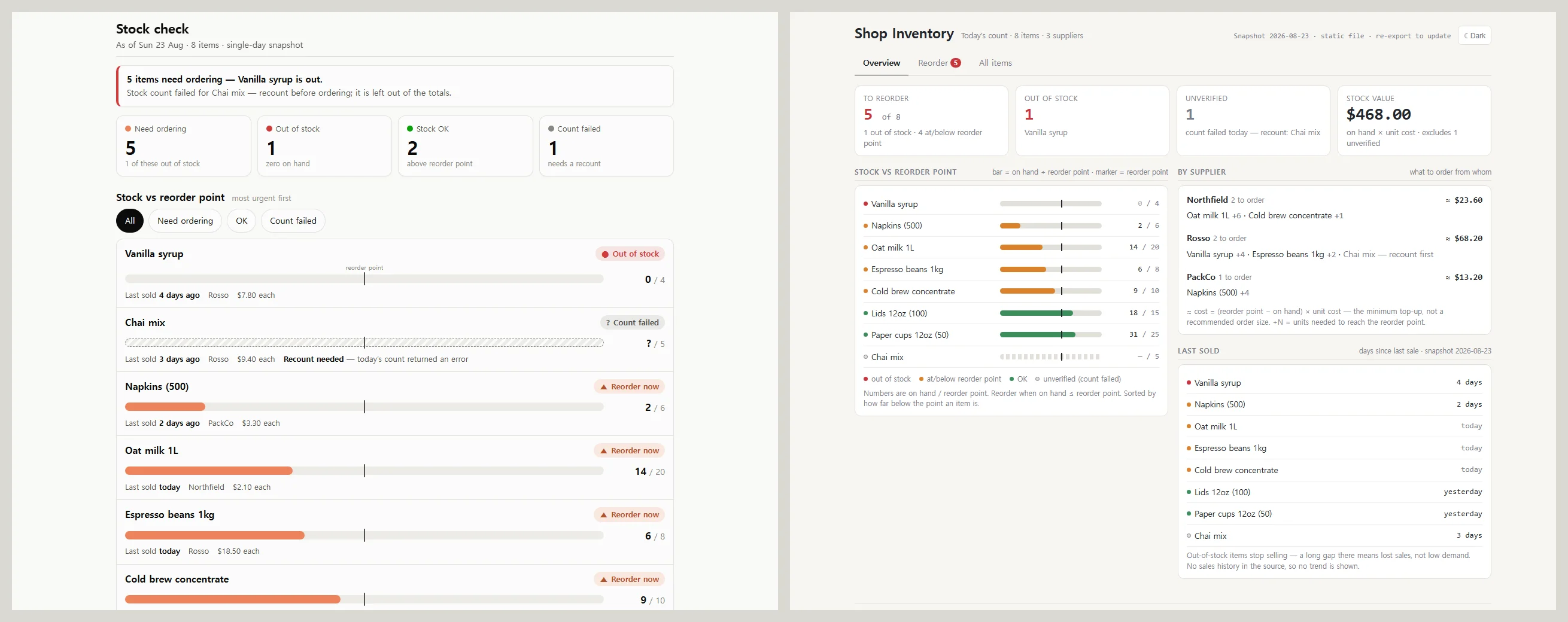Select the Northfield supplier heading

click(x=1207, y=199)
